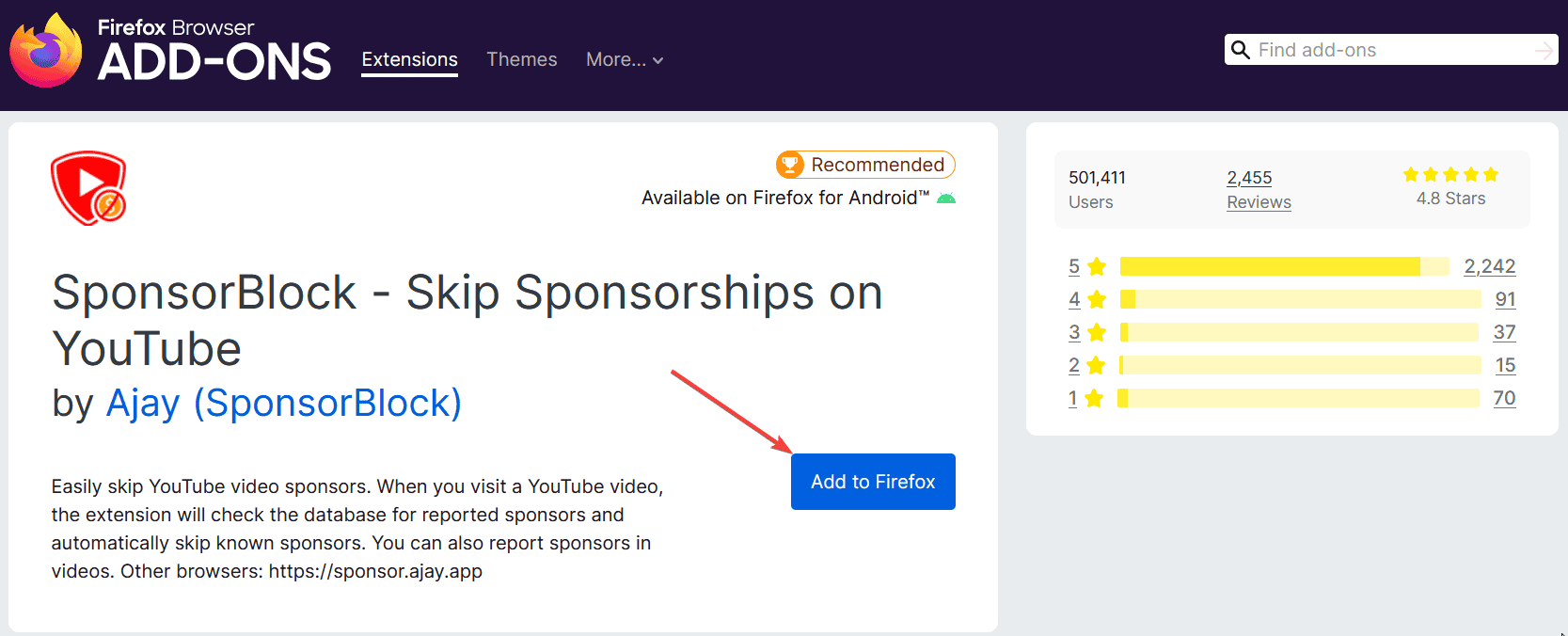Click the green Android robot icon
The height and width of the screenshot is (636, 1568).
coord(946,198)
